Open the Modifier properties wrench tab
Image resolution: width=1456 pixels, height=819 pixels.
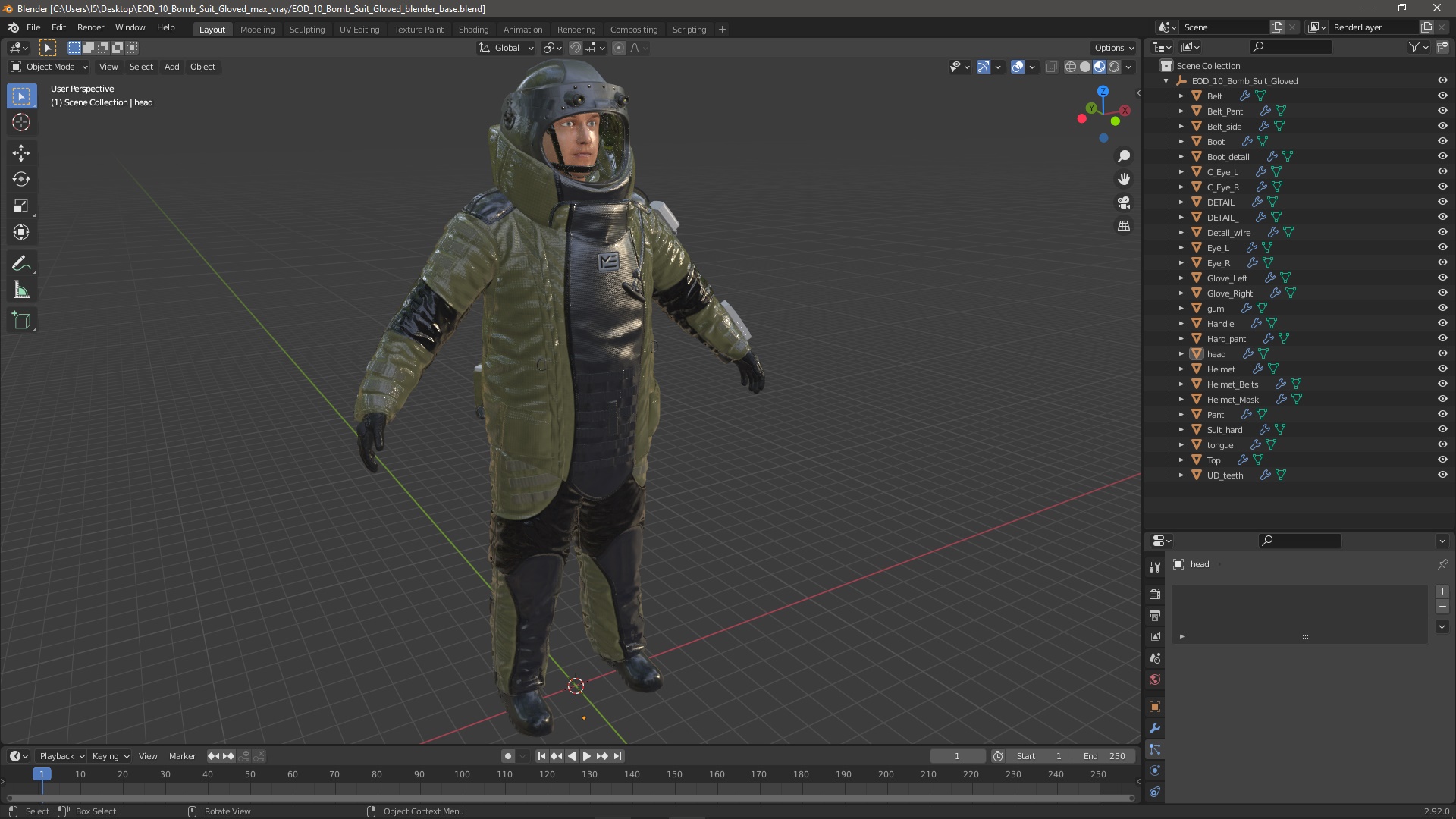[1155, 728]
